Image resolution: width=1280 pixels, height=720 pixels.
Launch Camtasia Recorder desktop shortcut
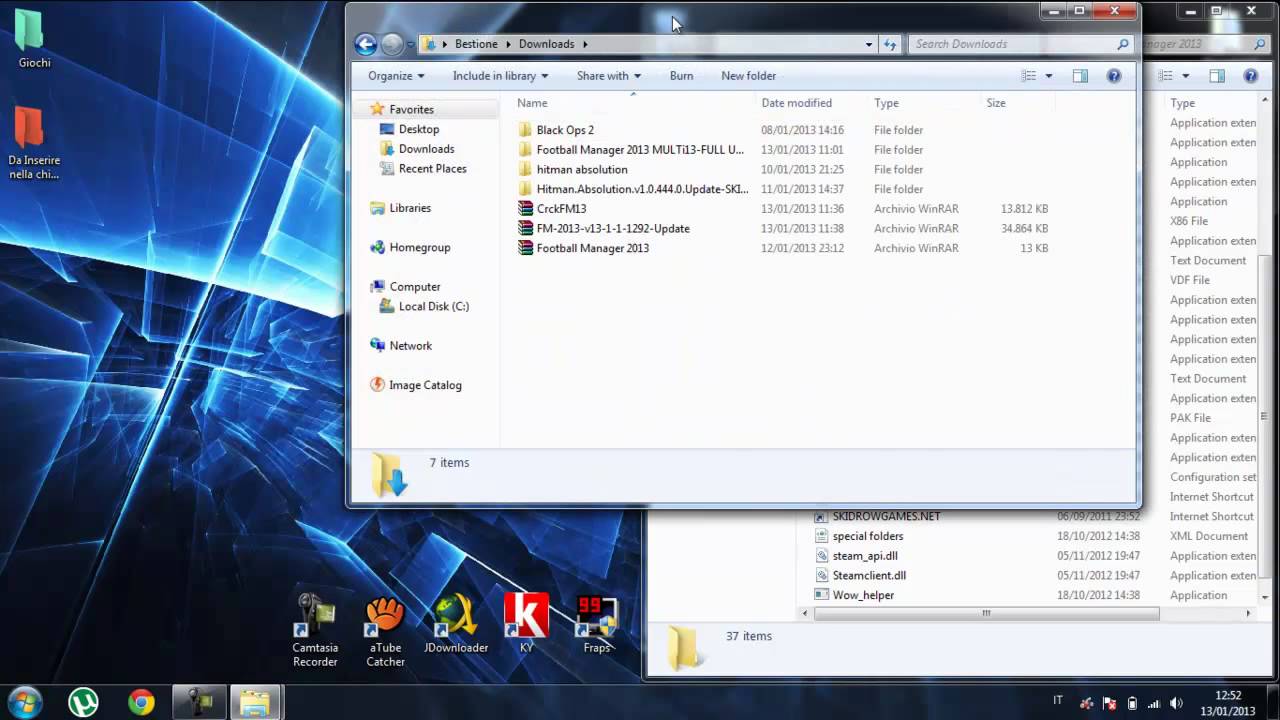[315, 630]
